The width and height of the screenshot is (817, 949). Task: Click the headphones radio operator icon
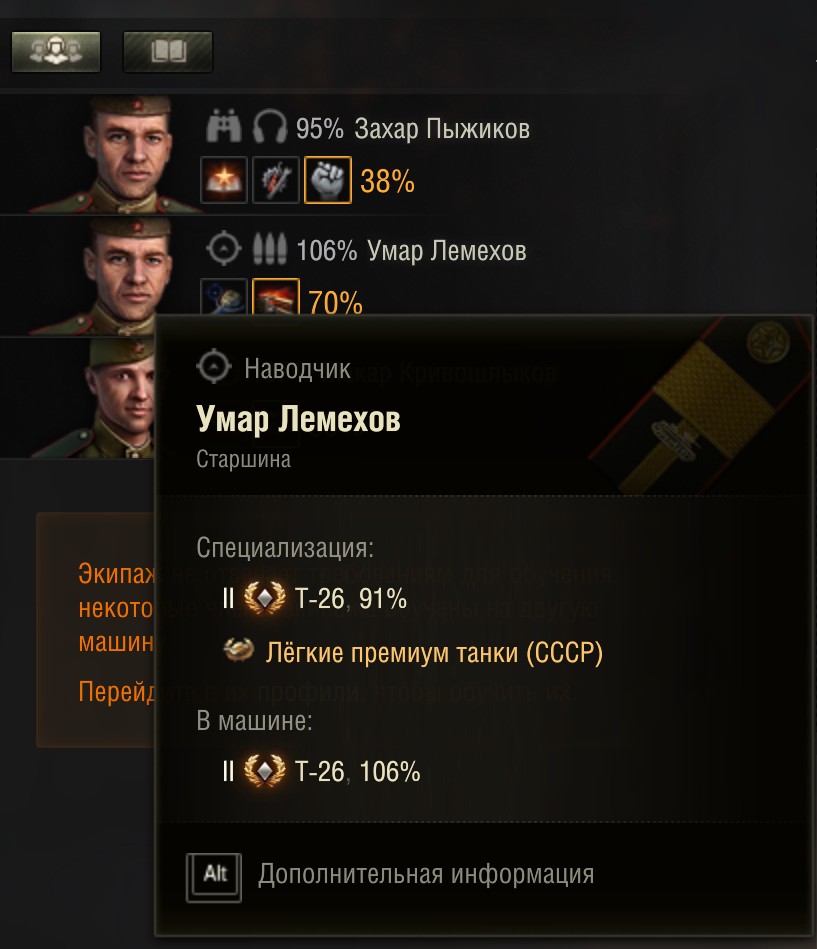click(x=269, y=128)
